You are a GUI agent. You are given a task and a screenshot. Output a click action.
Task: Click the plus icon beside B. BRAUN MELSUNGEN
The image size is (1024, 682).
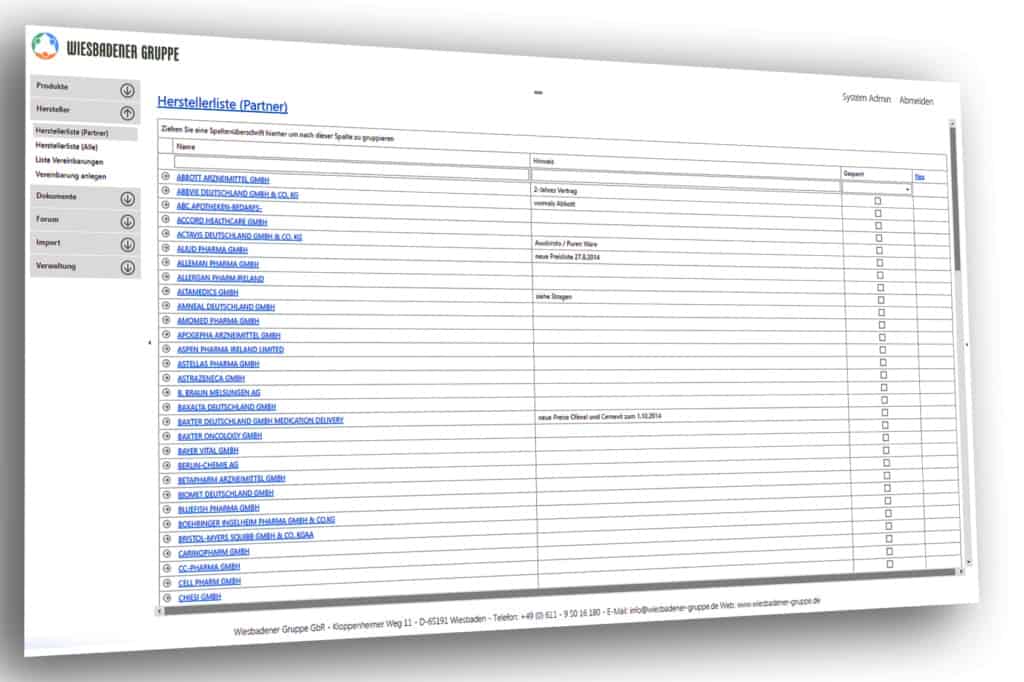coord(166,393)
